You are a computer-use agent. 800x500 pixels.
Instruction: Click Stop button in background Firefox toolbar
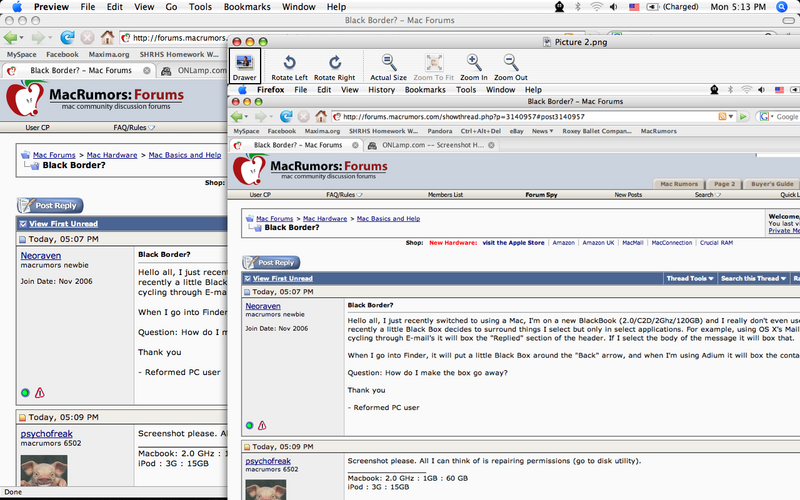click(x=88, y=37)
